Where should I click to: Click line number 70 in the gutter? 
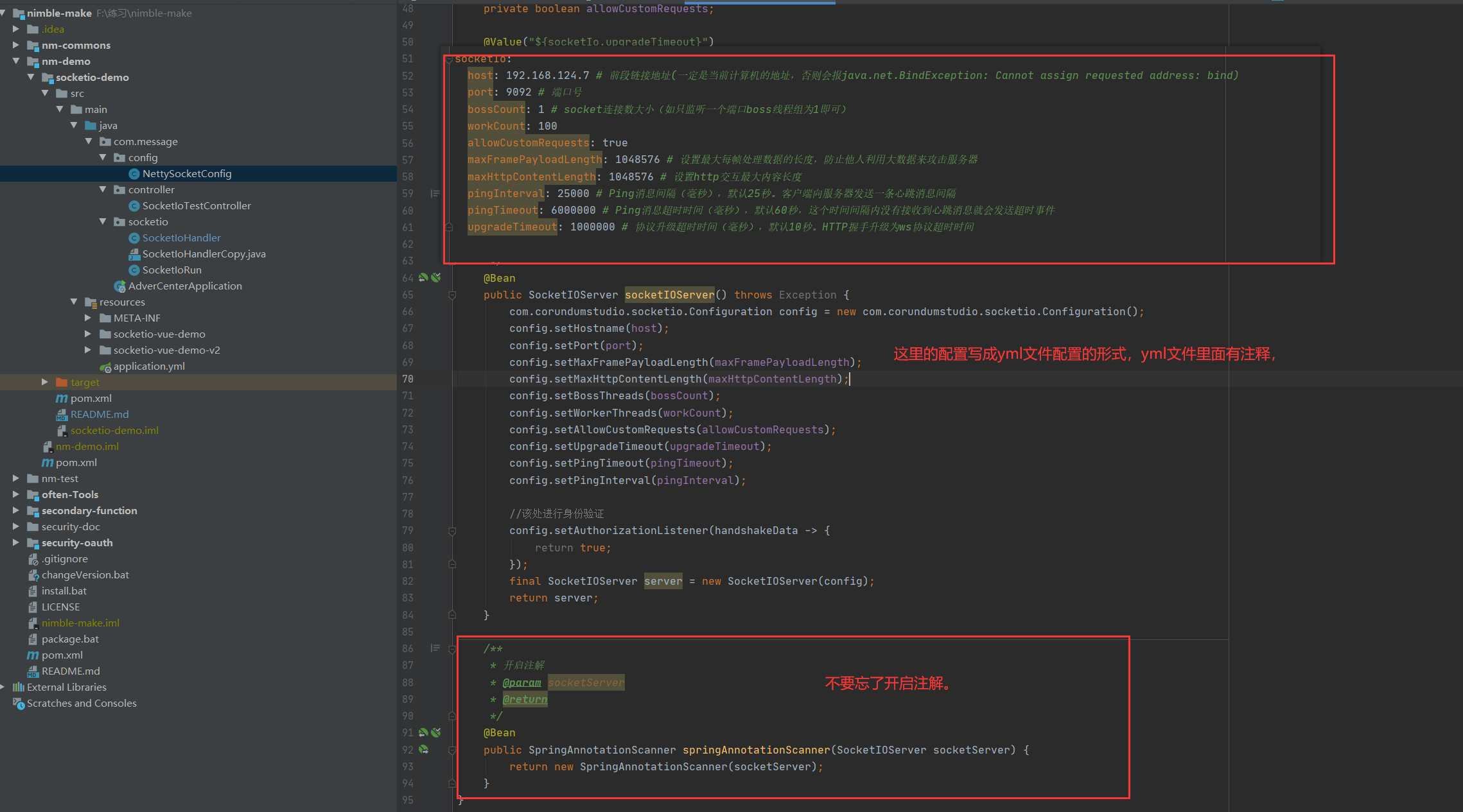tap(408, 379)
